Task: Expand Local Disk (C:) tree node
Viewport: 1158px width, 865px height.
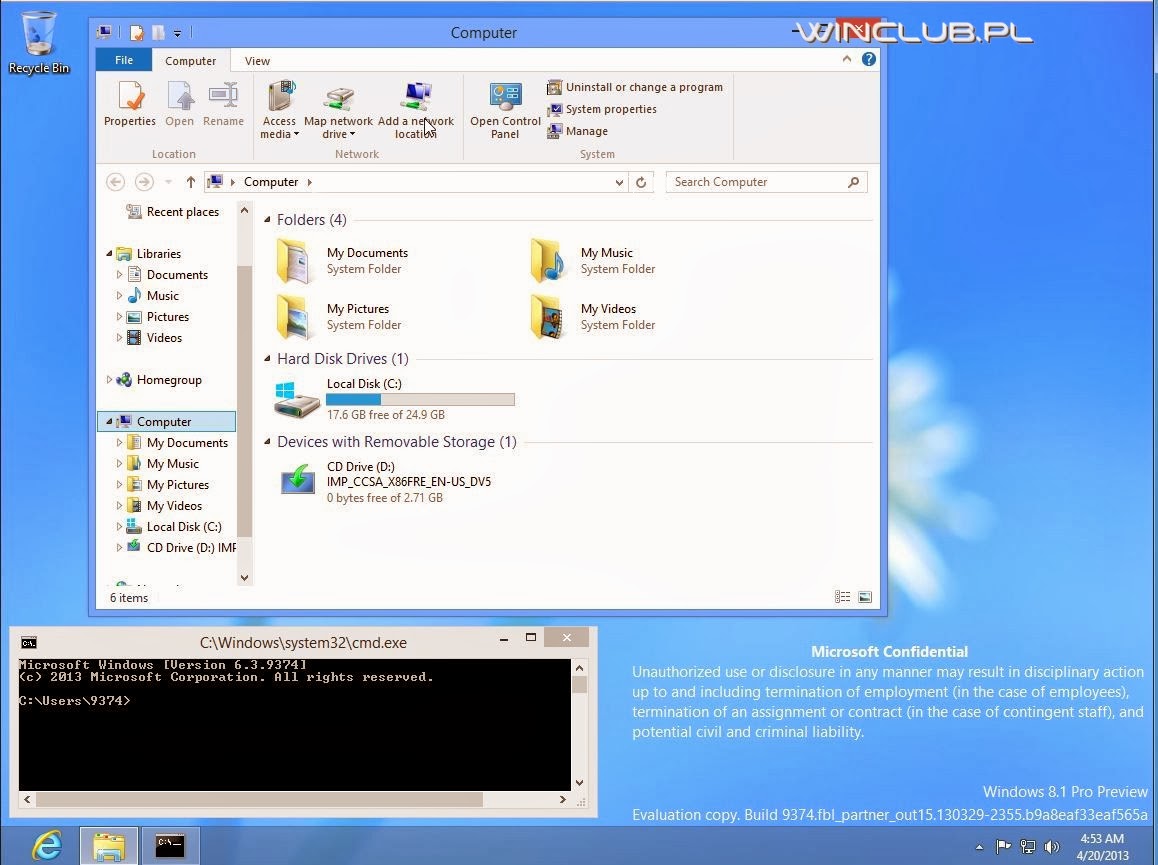Action: (x=119, y=527)
